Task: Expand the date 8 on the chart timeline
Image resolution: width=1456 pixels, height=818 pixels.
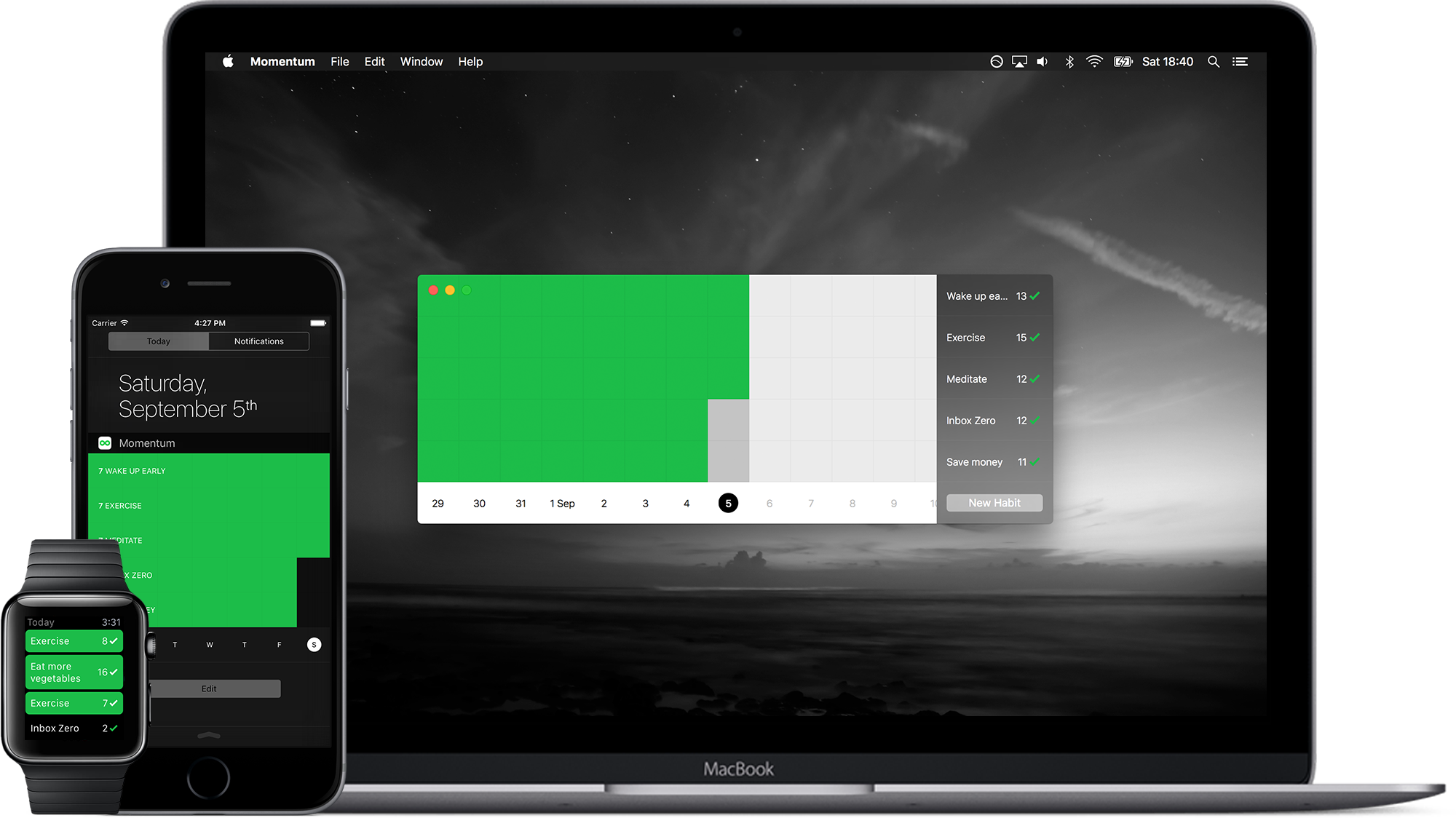Action: pyautogui.click(x=852, y=503)
